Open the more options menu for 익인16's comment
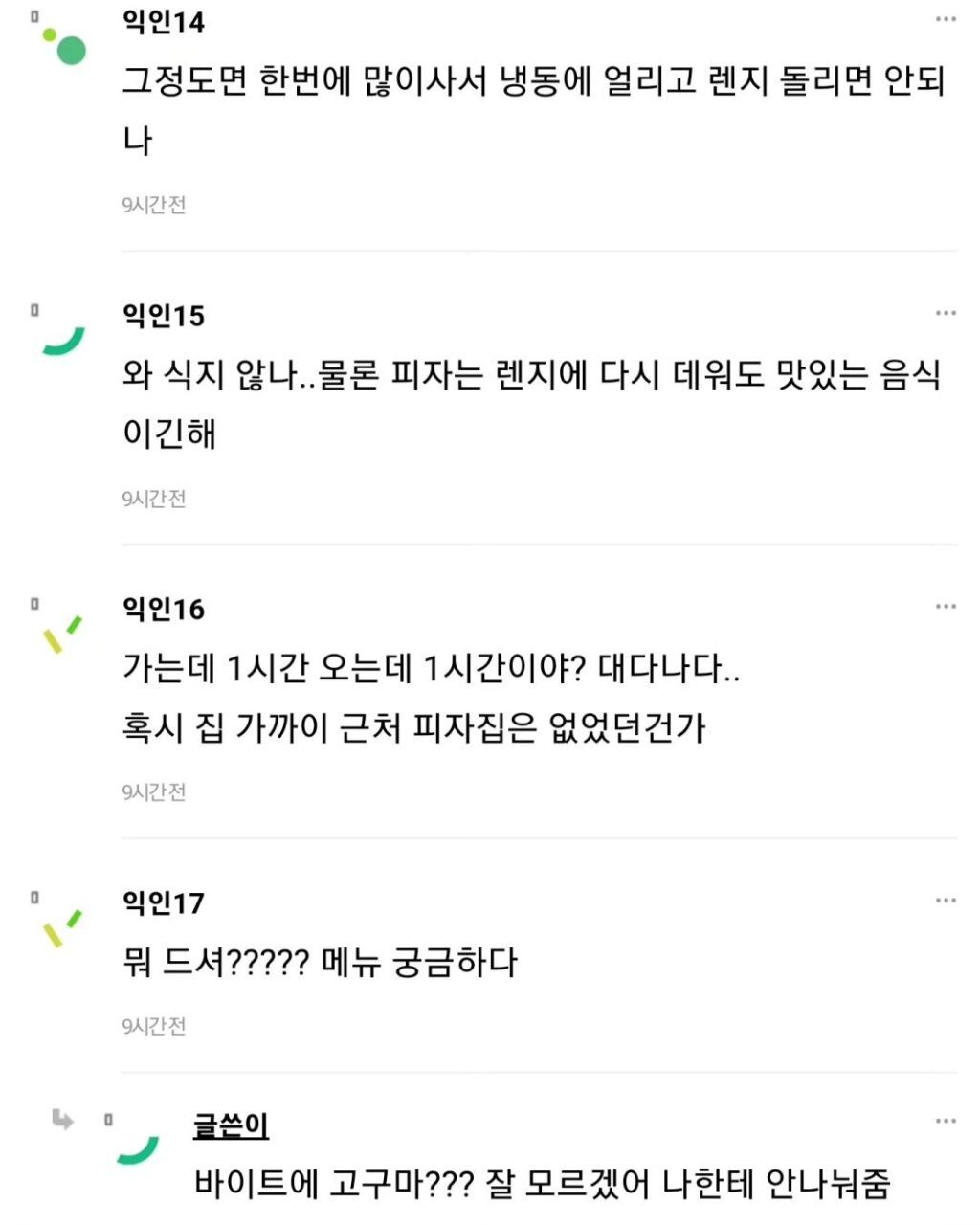 pos(946,607)
